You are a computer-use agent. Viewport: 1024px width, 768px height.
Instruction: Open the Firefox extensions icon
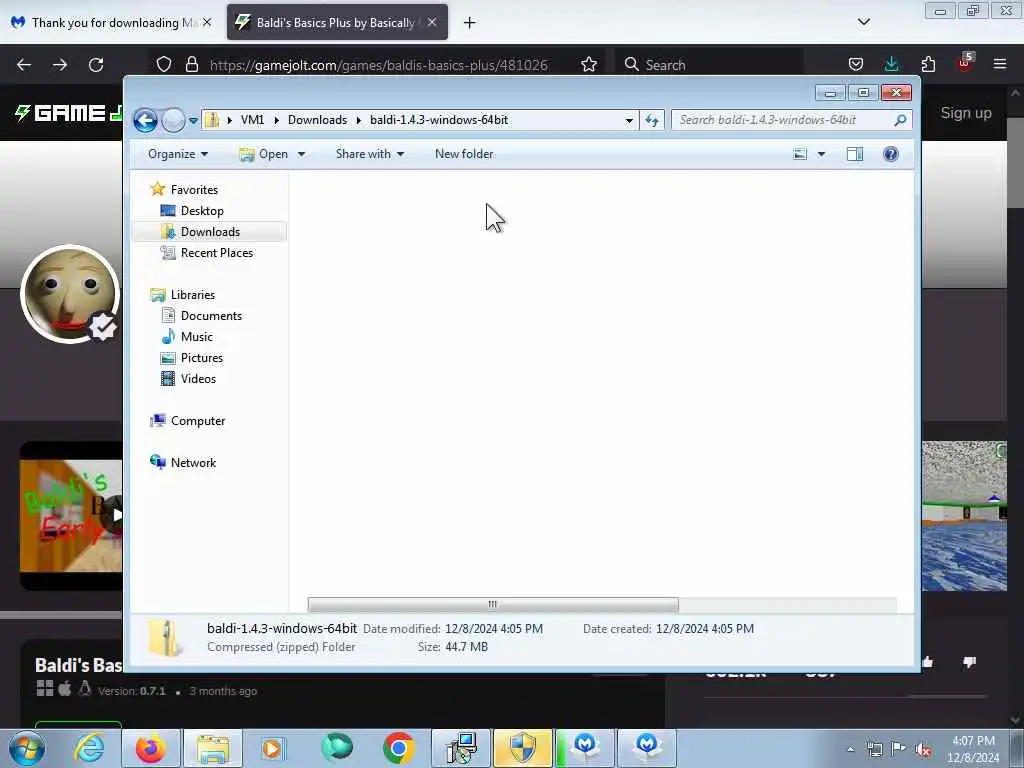(x=928, y=64)
